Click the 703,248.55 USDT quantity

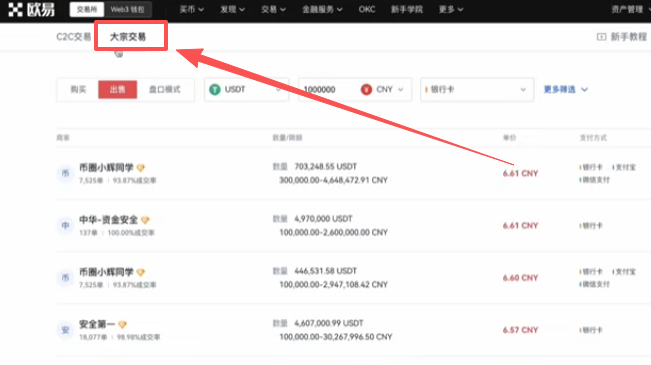click(326, 167)
